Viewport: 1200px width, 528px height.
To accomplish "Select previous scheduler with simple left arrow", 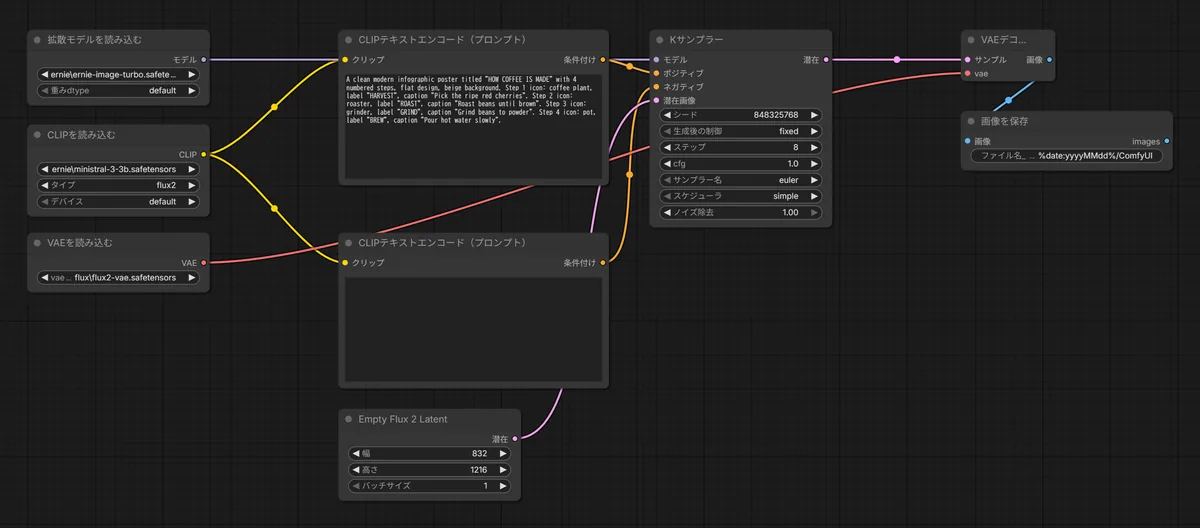I will pyautogui.click(x=667, y=196).
